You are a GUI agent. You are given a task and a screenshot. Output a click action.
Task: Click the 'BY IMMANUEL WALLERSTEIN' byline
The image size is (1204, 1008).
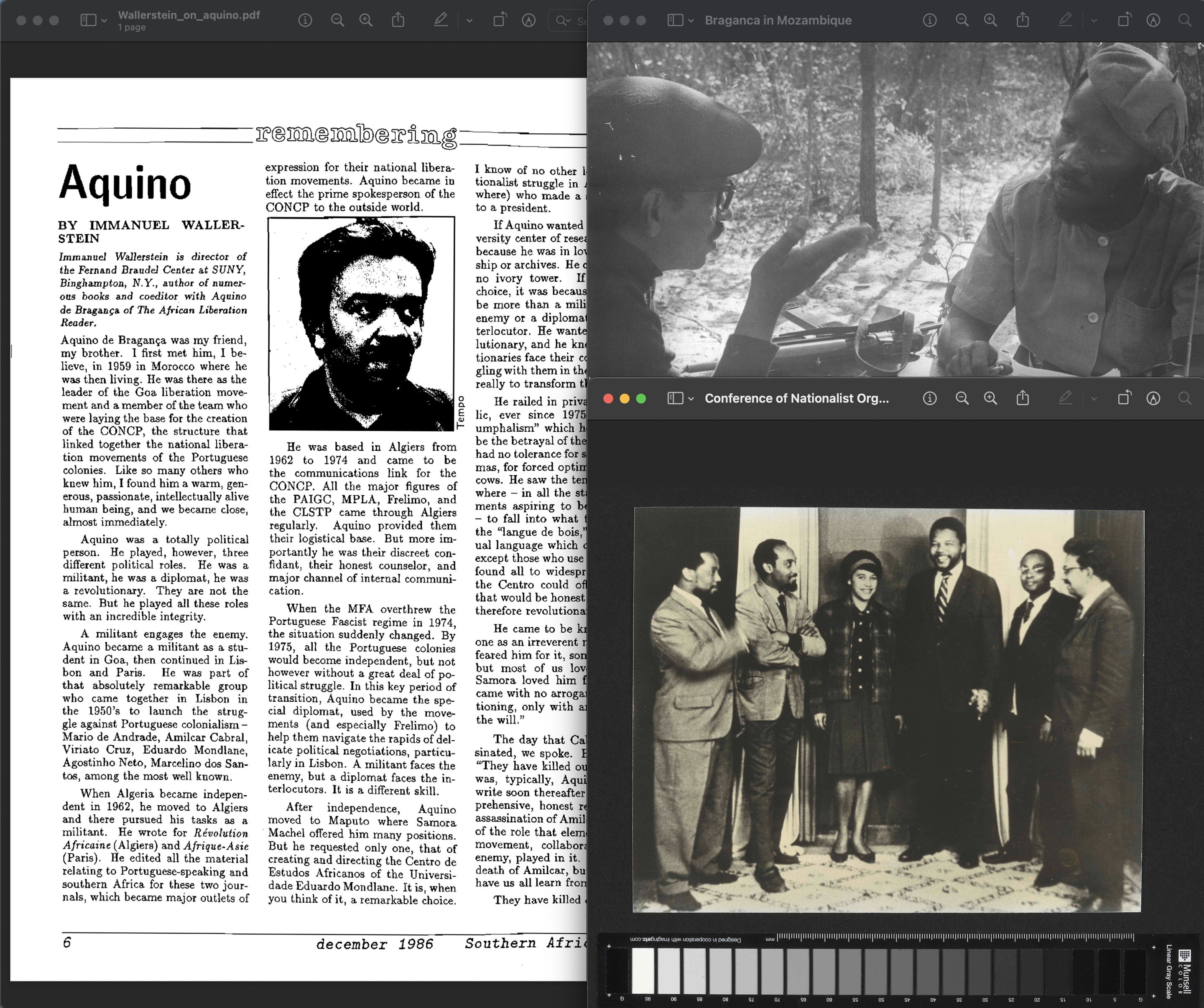151,232
